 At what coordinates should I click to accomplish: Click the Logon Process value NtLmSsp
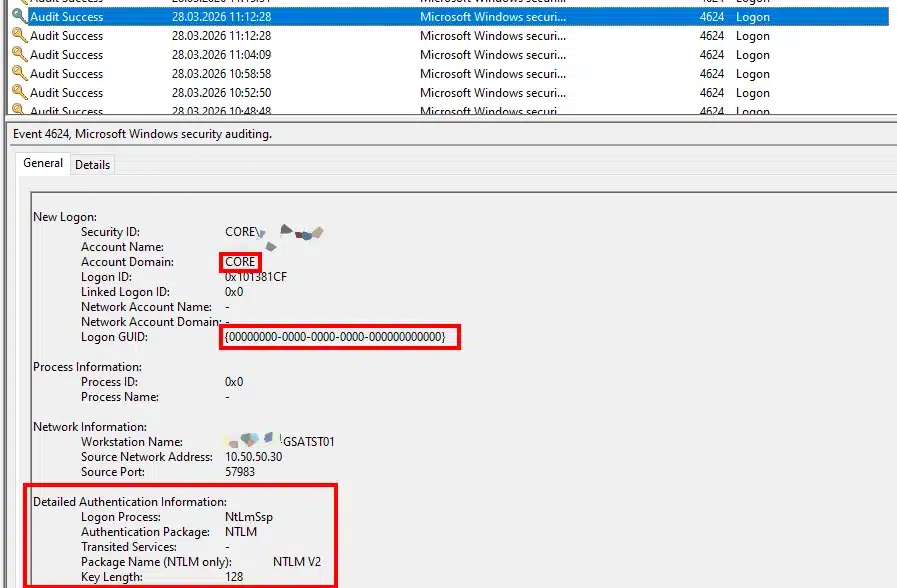point(248,517)
